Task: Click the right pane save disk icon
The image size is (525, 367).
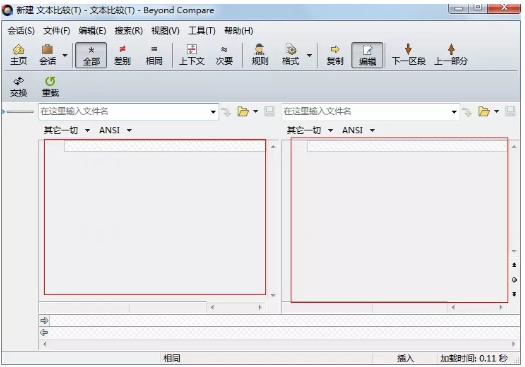Action: click(510, 111)
